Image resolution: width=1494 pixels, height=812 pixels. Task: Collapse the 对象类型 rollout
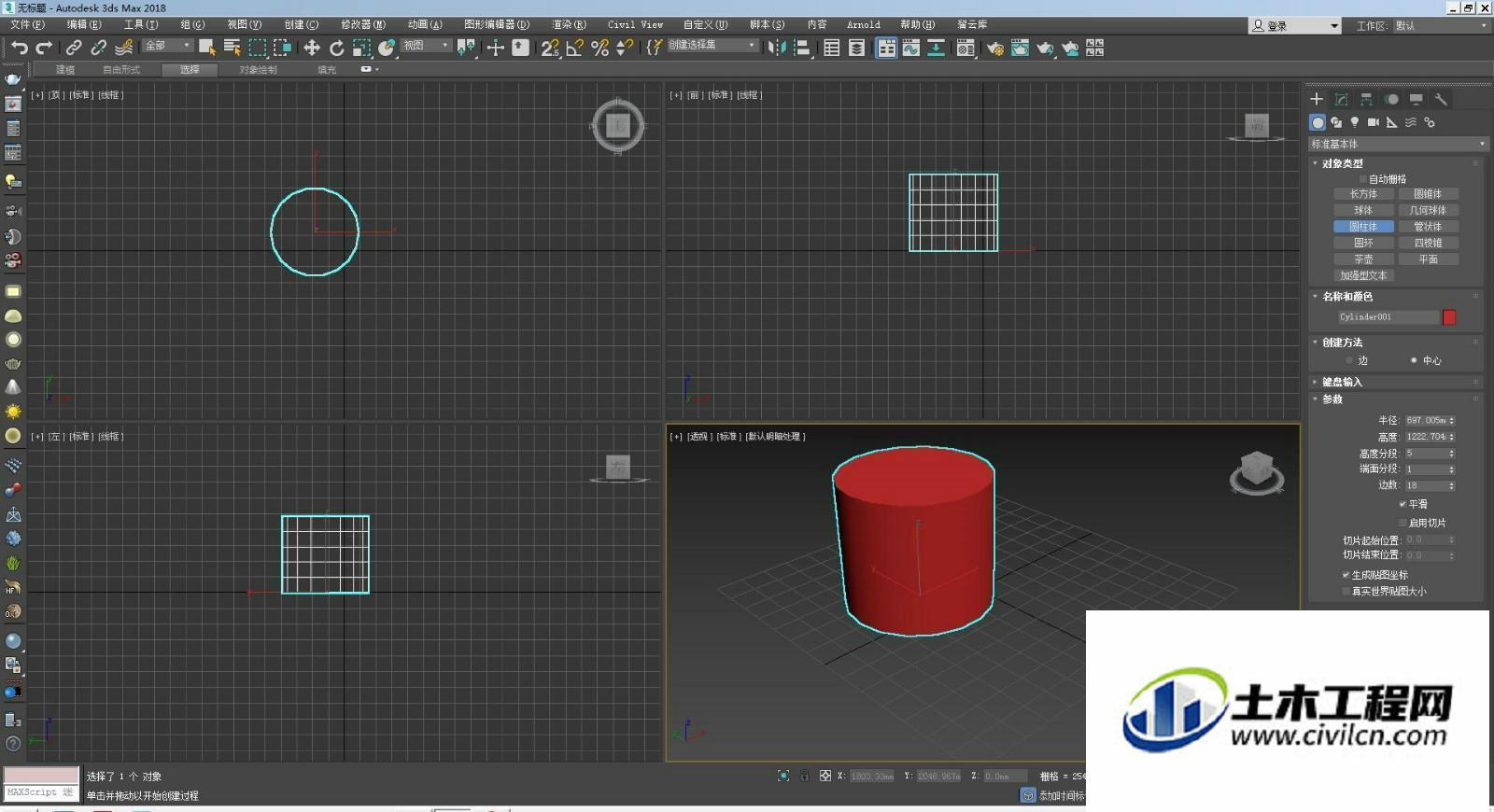(1343, 163)
